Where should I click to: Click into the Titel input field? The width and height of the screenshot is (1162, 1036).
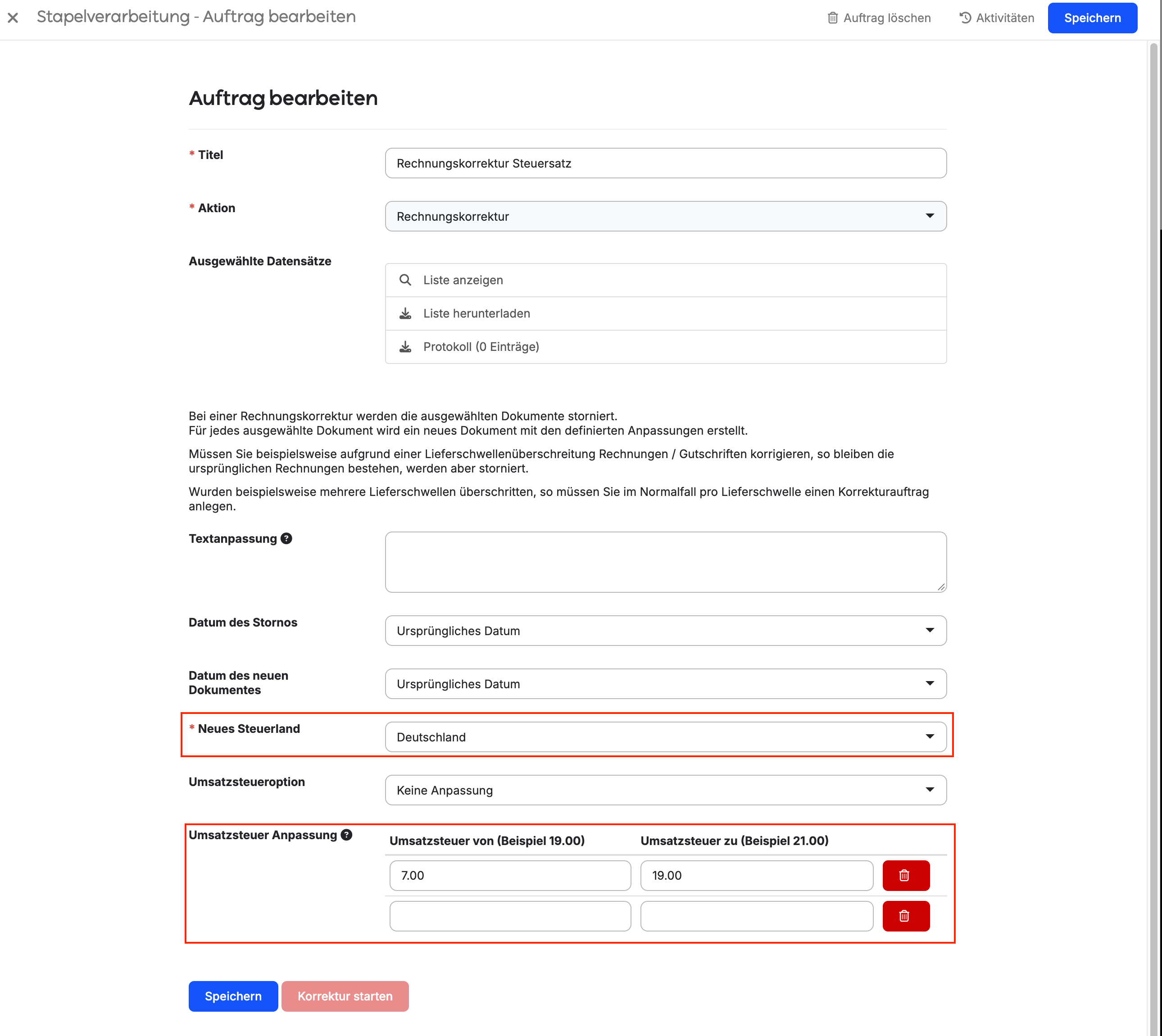pyautogui.click(x=666, y=164)
